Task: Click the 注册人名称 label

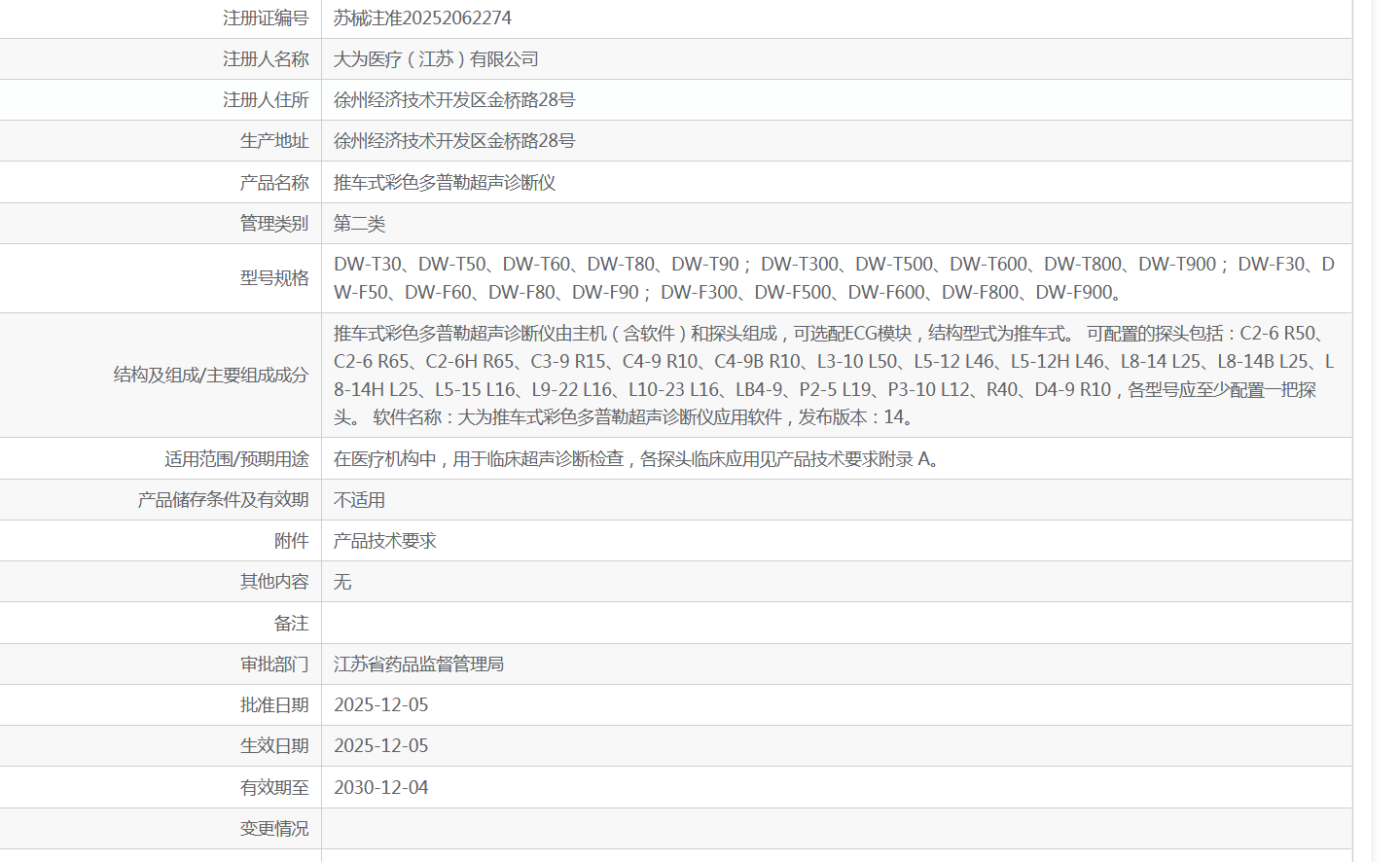Action: 266,59
